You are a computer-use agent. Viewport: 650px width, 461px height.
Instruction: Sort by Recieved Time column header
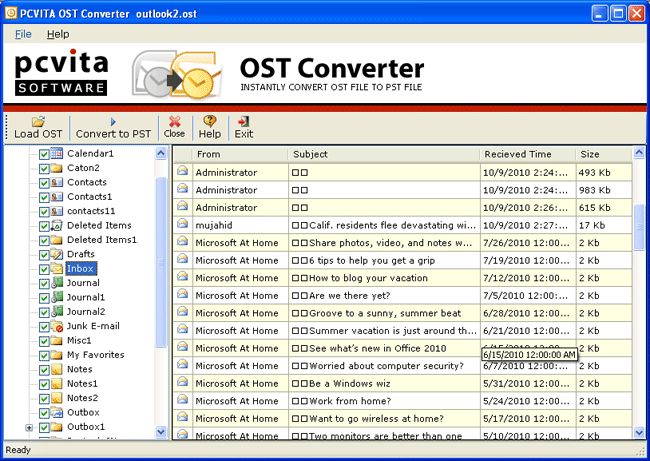click(526, 155)
